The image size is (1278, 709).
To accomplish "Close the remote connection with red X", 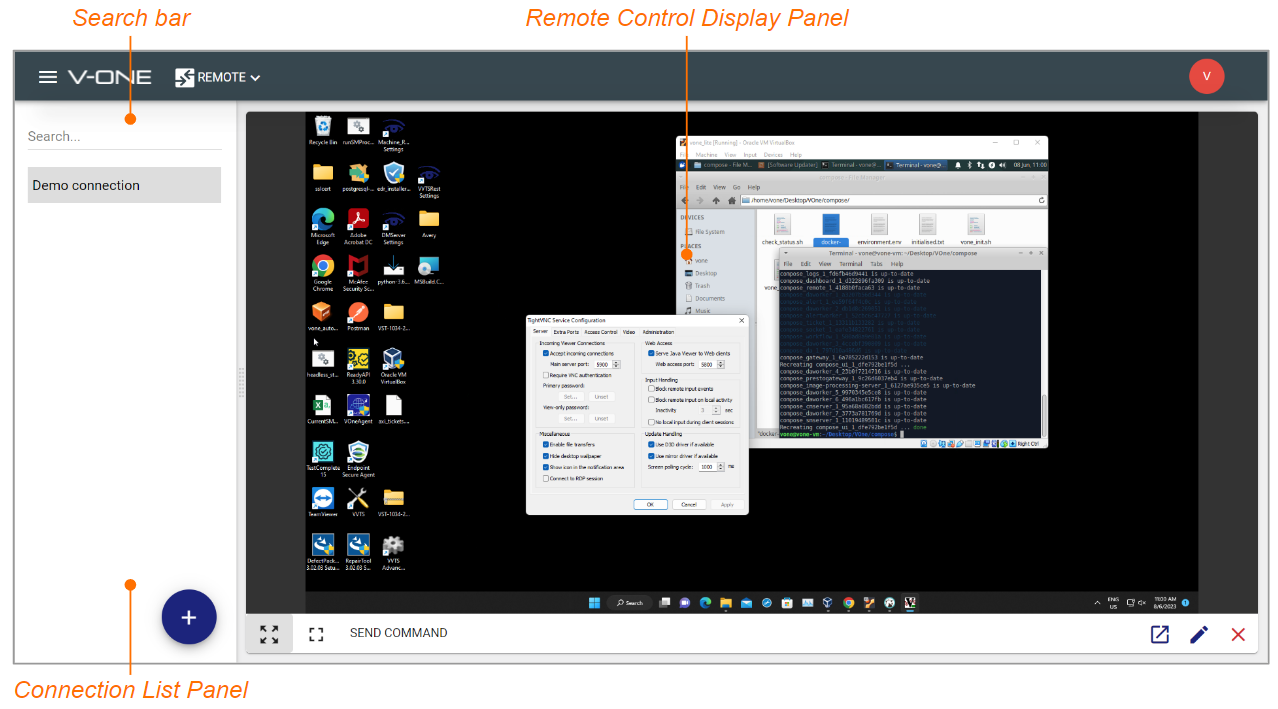I will (x=1238, y=634).
